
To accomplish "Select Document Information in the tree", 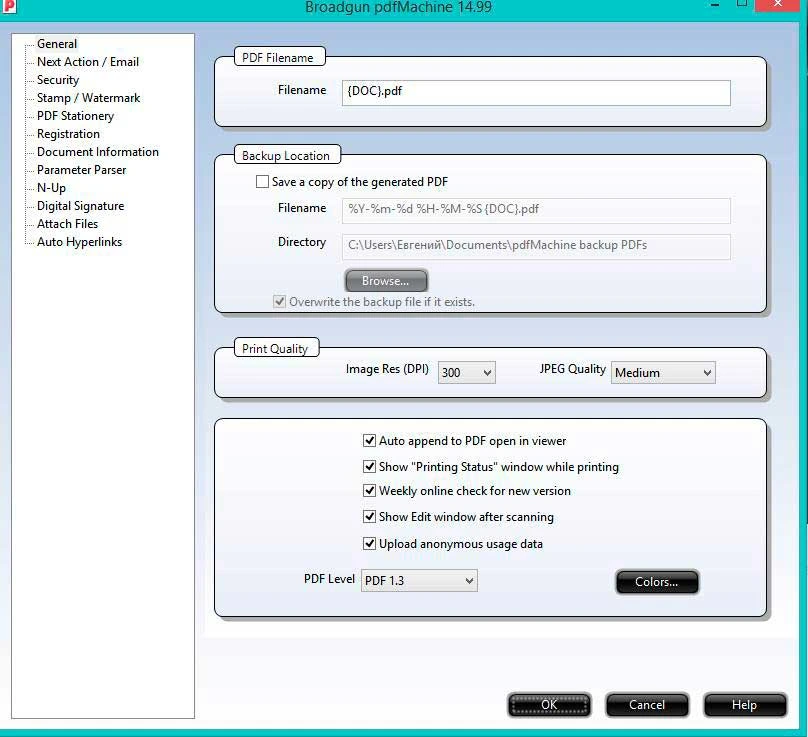I will coord(97,152).
